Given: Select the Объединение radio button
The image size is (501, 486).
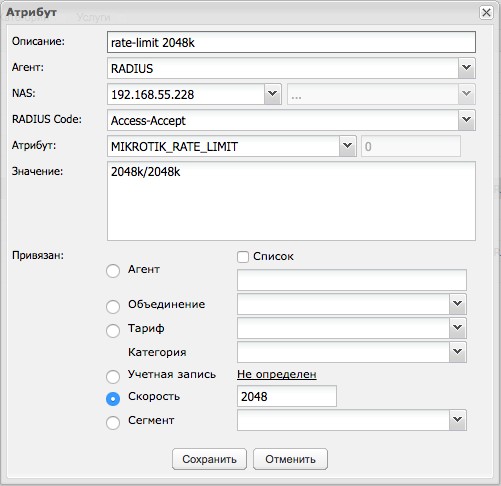Looking at the screenshot, I should [113, 306].
